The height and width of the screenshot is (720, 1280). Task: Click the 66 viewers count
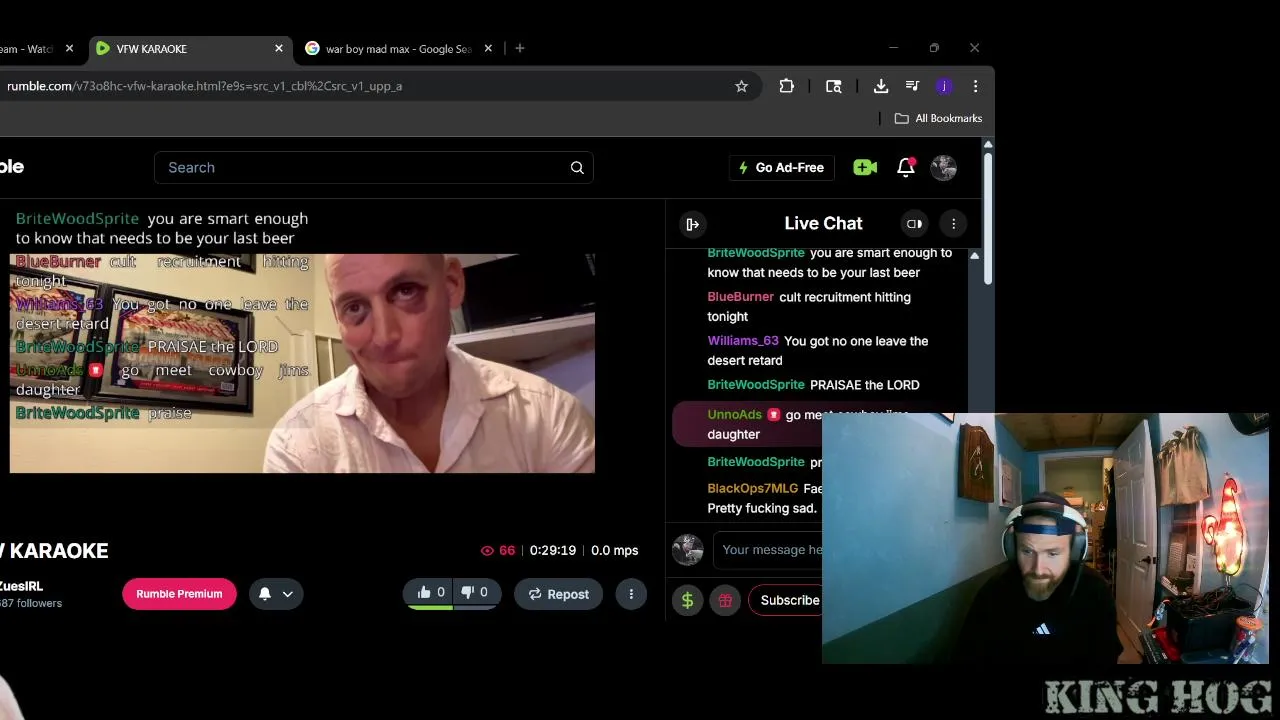pyautogui.click(x=498, y=551)
